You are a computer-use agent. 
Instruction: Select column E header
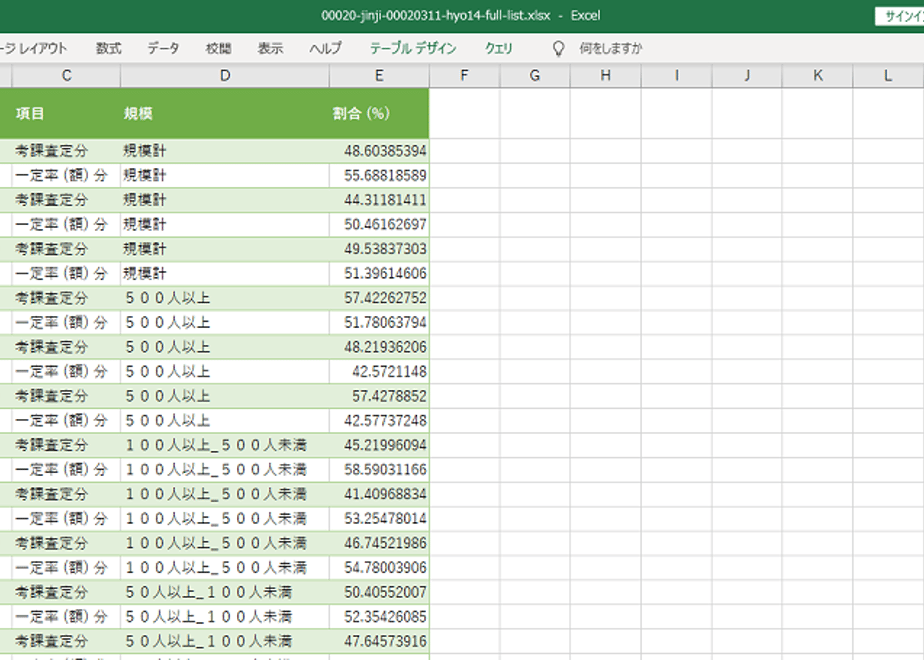(x=379, y=75)
